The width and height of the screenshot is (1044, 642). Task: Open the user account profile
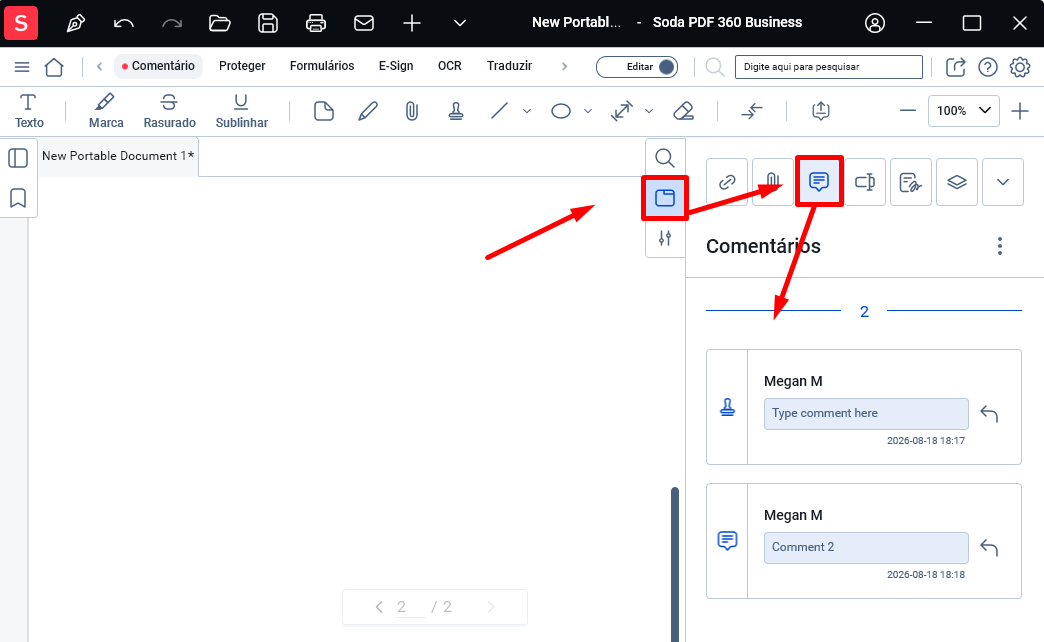coord(875,23)
